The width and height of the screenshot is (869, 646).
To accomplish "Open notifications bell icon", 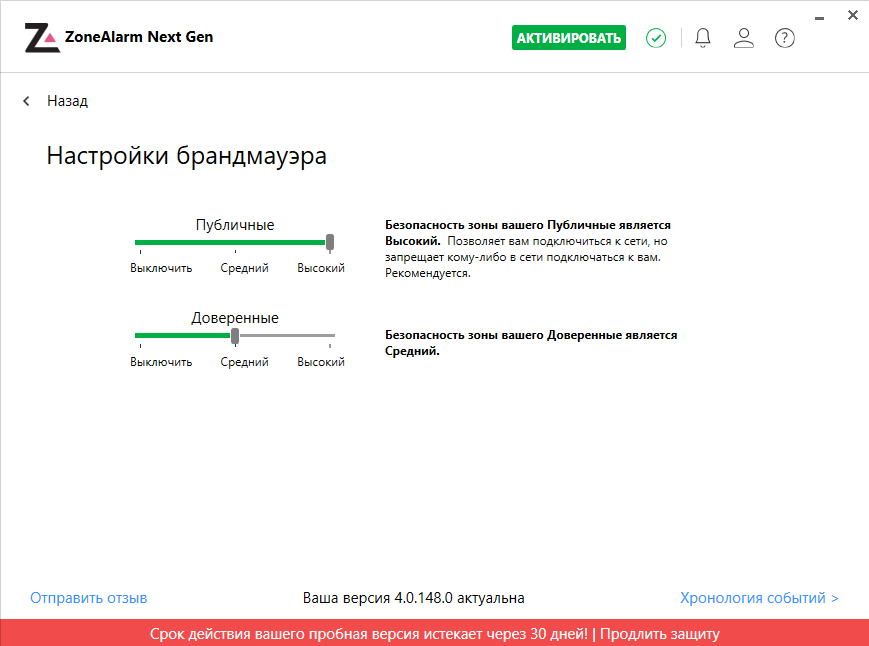I will point(703,38).
